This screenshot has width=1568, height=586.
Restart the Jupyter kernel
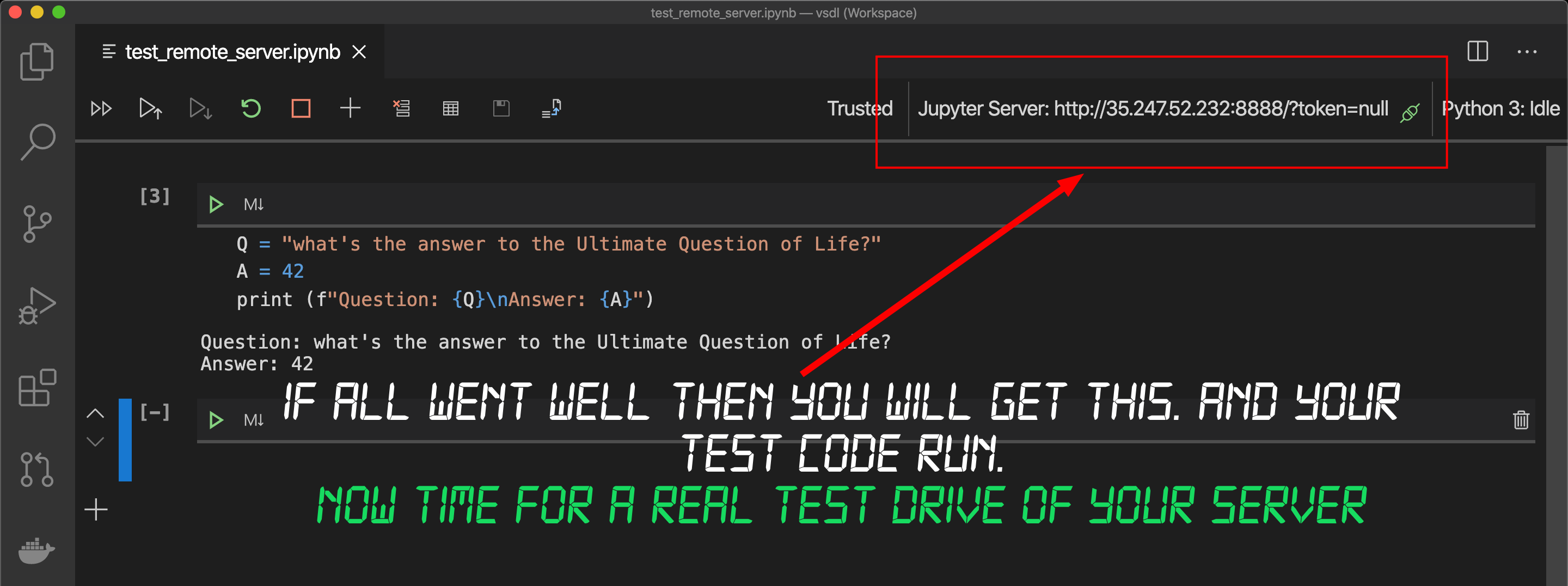click(x=251, y=109)
